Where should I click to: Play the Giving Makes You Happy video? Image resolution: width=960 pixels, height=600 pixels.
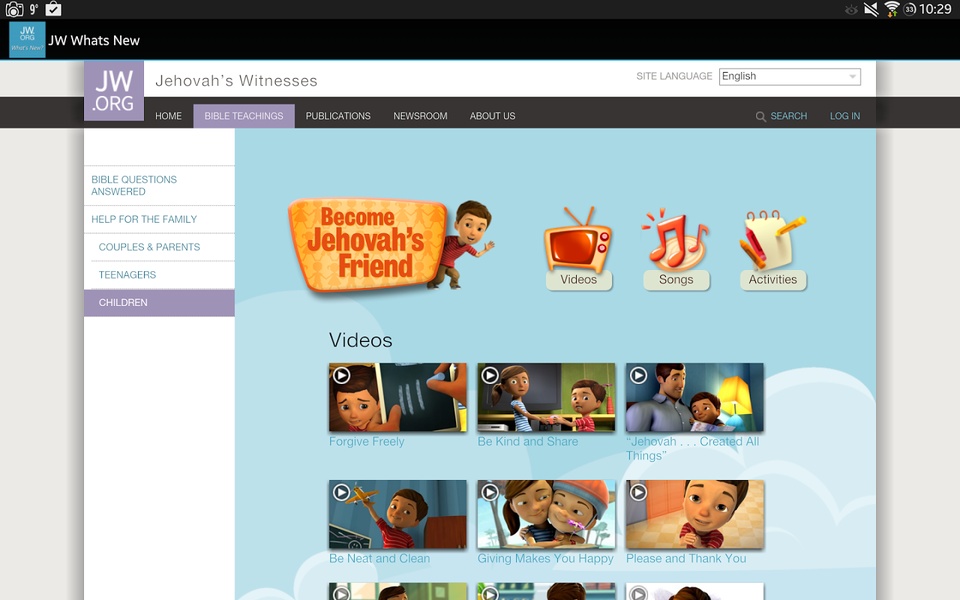click(490, 492)
